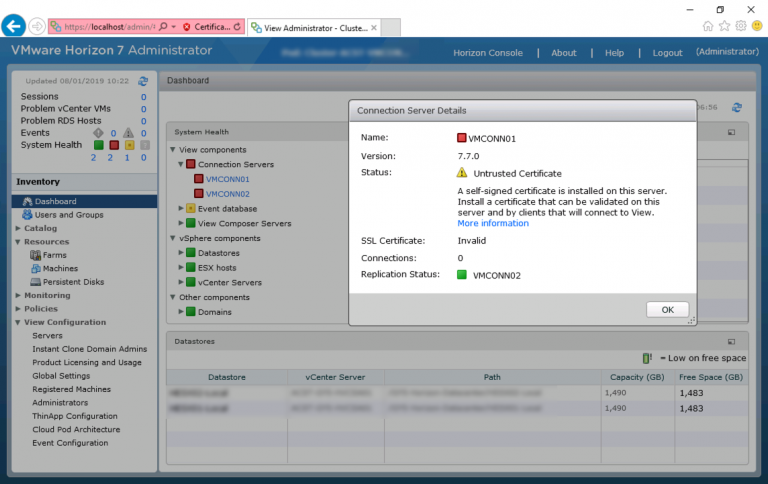Expand the vCenter Servers node
This screenshot has height=484, width=768.
click(181, 282)
